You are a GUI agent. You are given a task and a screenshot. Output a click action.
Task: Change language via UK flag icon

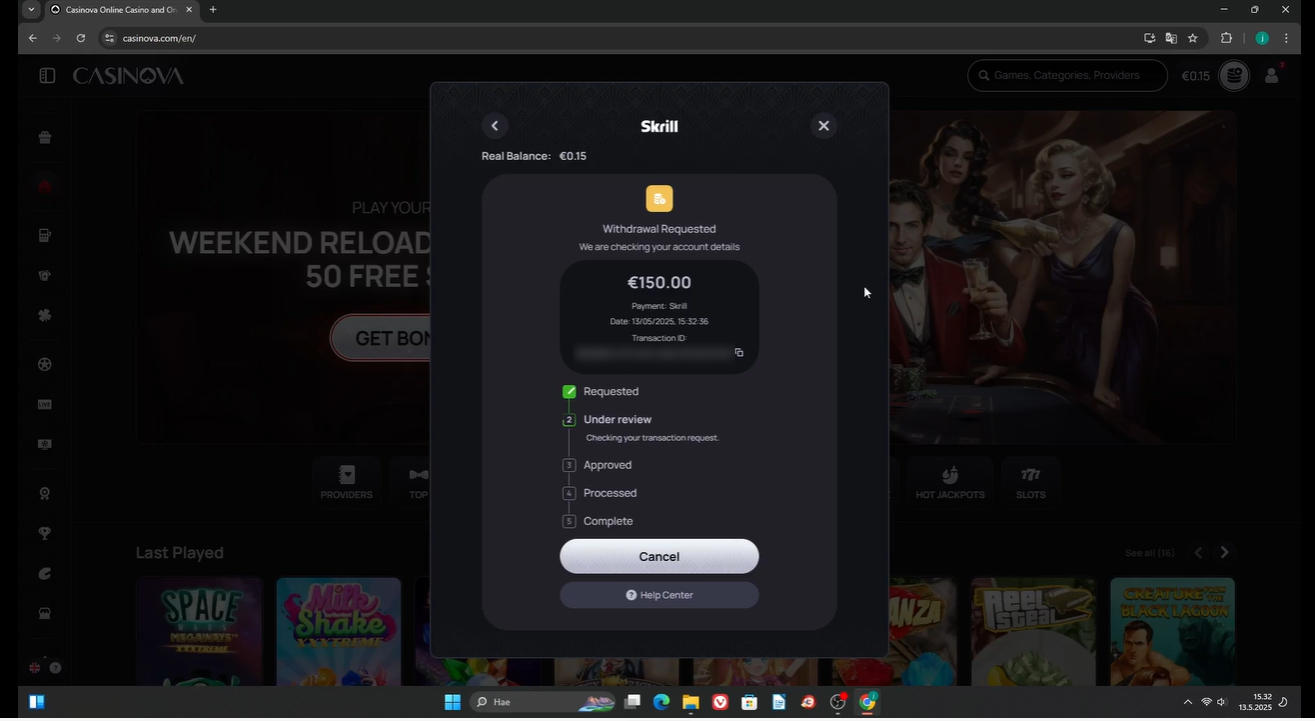point(35,668)
